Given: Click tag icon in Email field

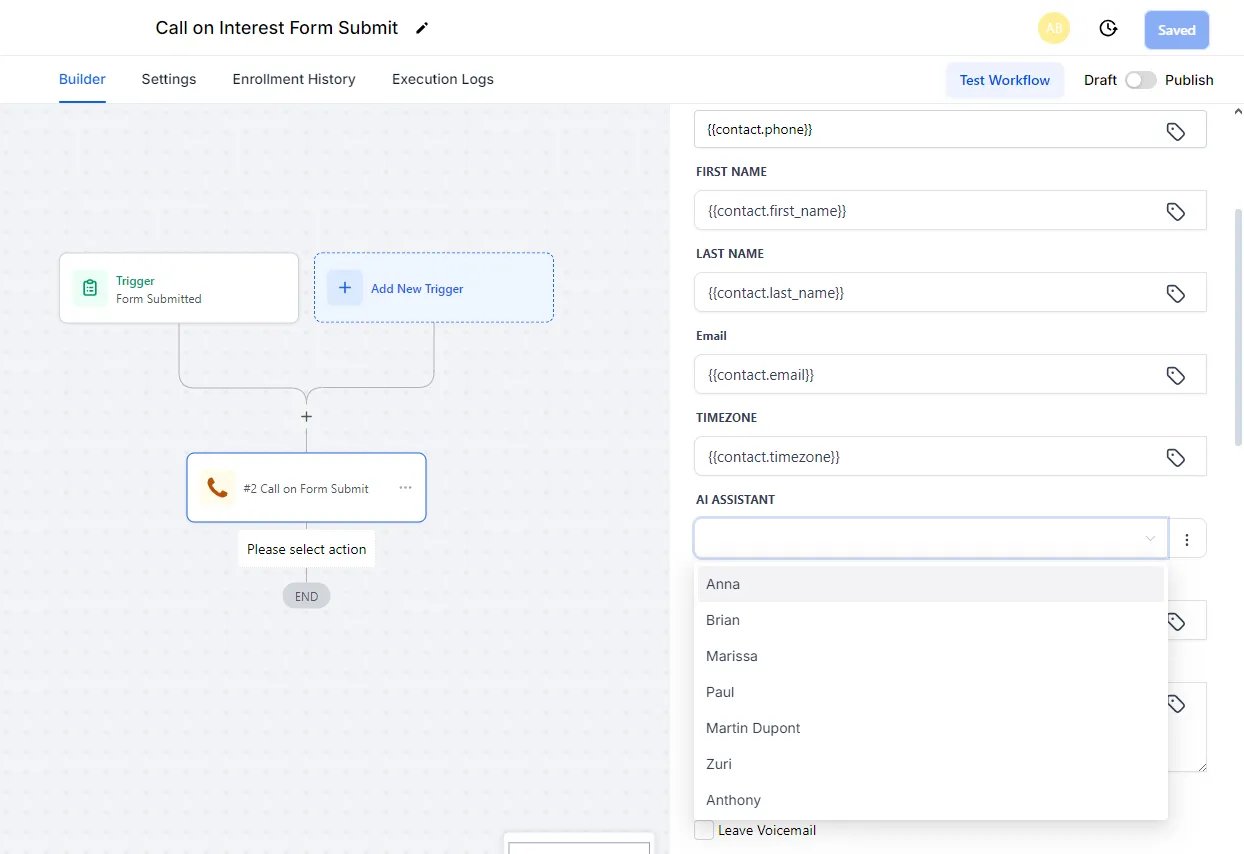Looking at the screenshot, I should pos(1176,375).
